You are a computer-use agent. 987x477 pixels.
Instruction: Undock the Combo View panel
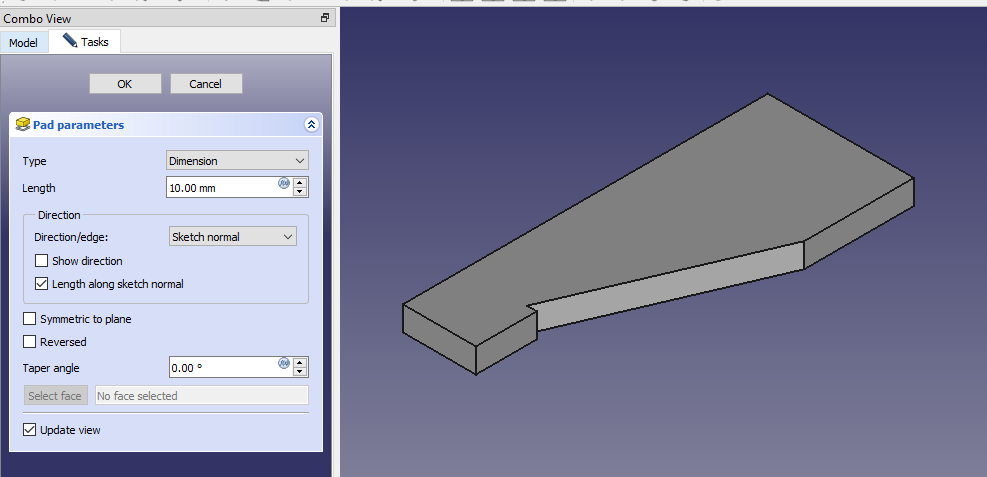(324, 18)
